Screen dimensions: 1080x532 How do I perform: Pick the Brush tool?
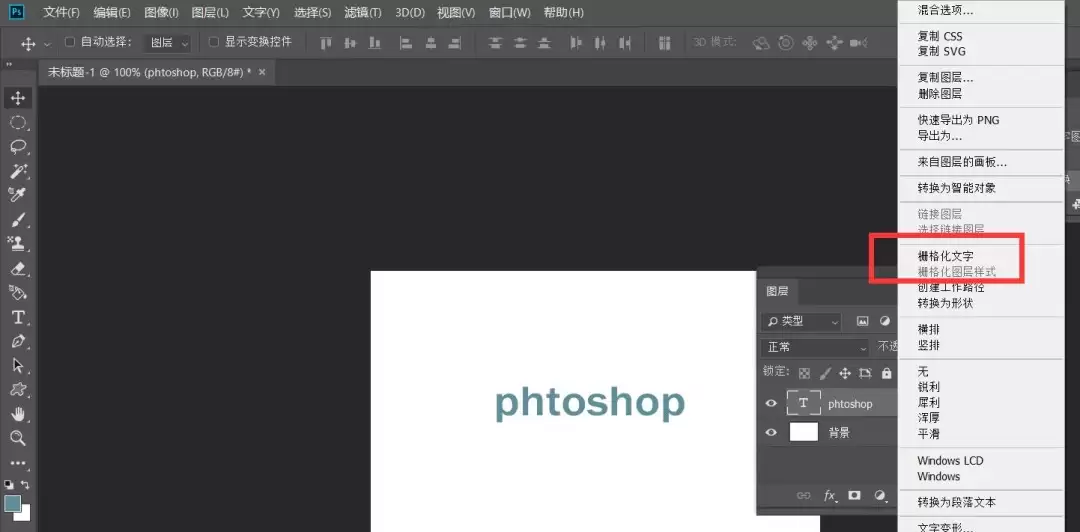18,220
